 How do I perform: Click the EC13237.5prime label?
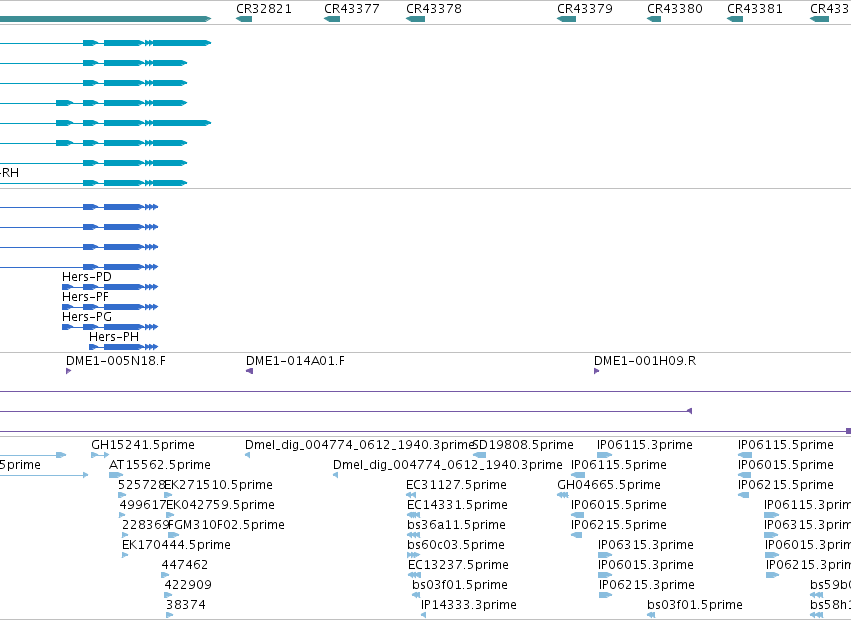tap(458, 565)
